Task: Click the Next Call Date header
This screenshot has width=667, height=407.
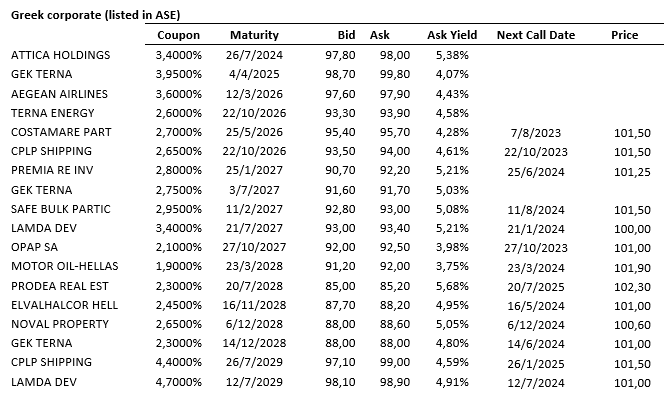Action: pos(535,35)
